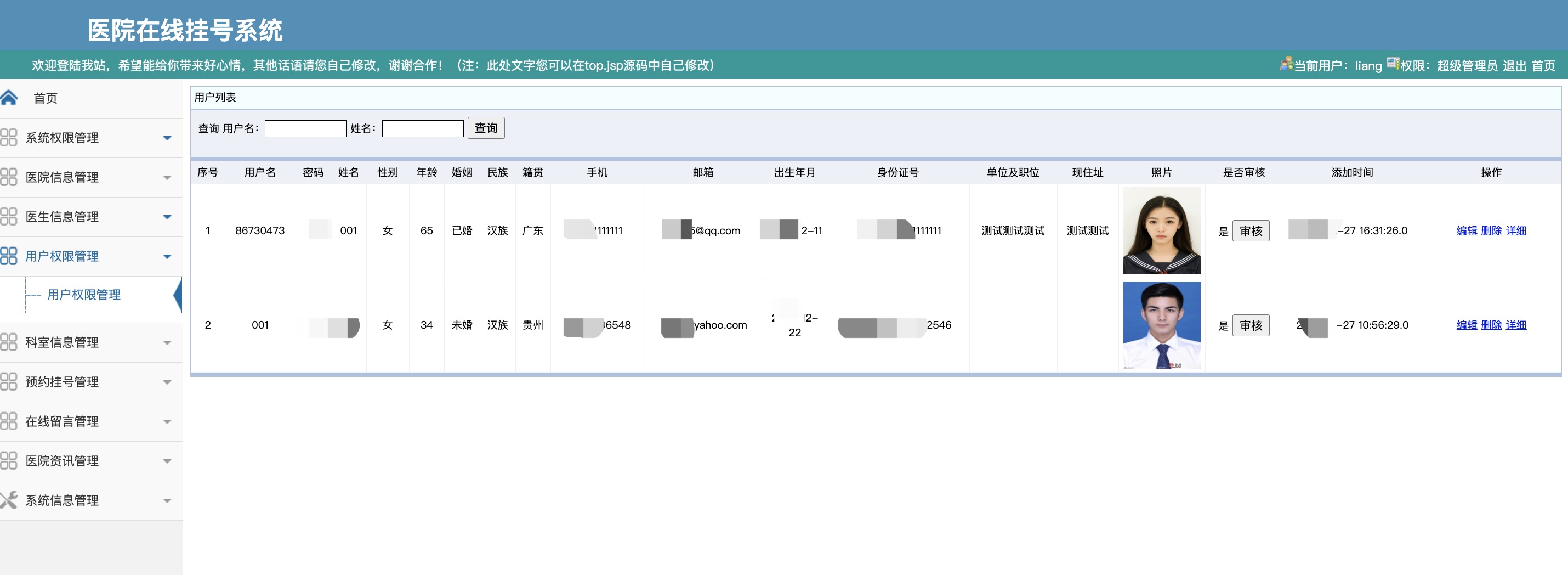Viewport: 1568px width, 575px height.
Task: Expand the 医生信息管理 dropdown arrow
Action: point(167,217)
